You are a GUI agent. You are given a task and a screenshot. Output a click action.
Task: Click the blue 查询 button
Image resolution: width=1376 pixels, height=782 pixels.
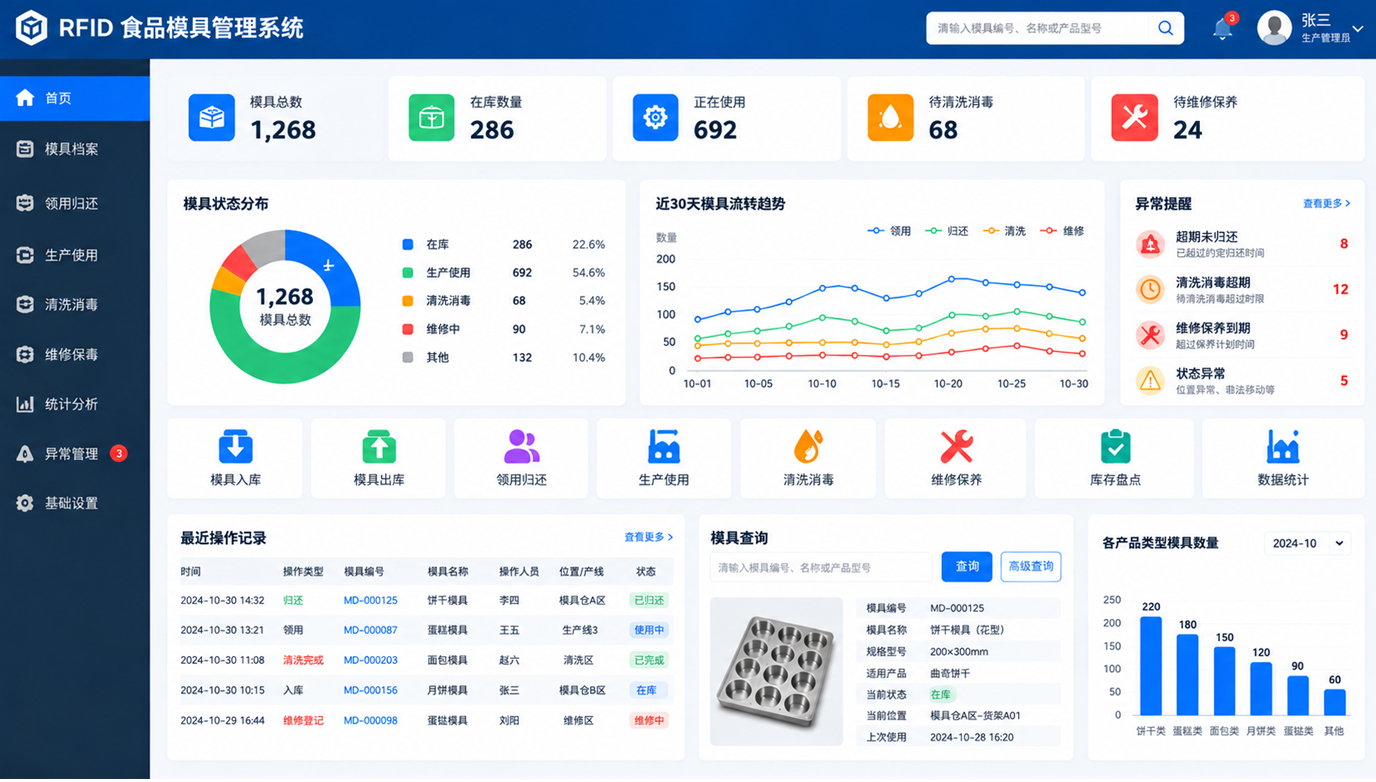coord(967,567)
